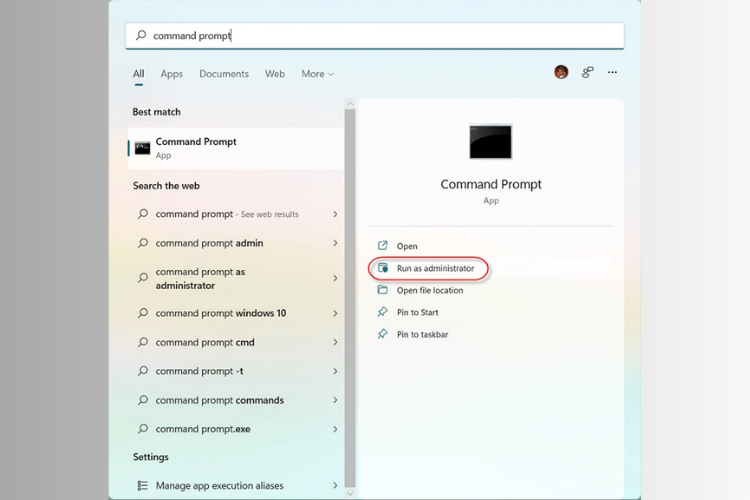The width and height of the screenshot is (750, 500).
Task: Select 'command prompt admin' web suggestion
Action: tap(236, 243)
